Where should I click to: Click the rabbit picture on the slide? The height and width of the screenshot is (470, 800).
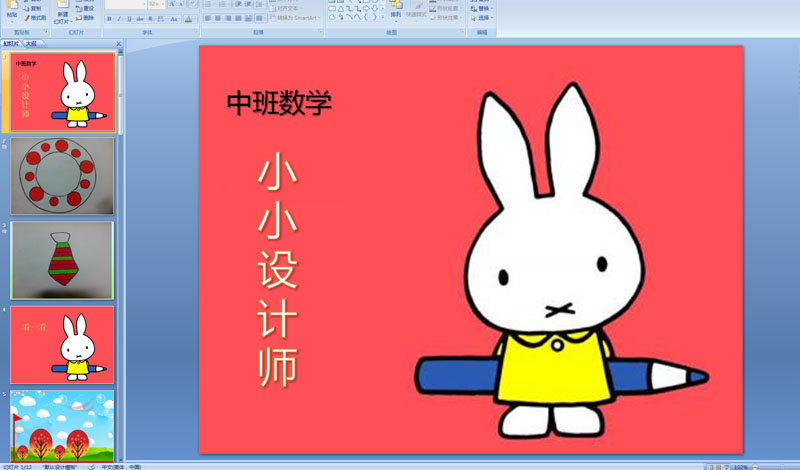[561, 260]
